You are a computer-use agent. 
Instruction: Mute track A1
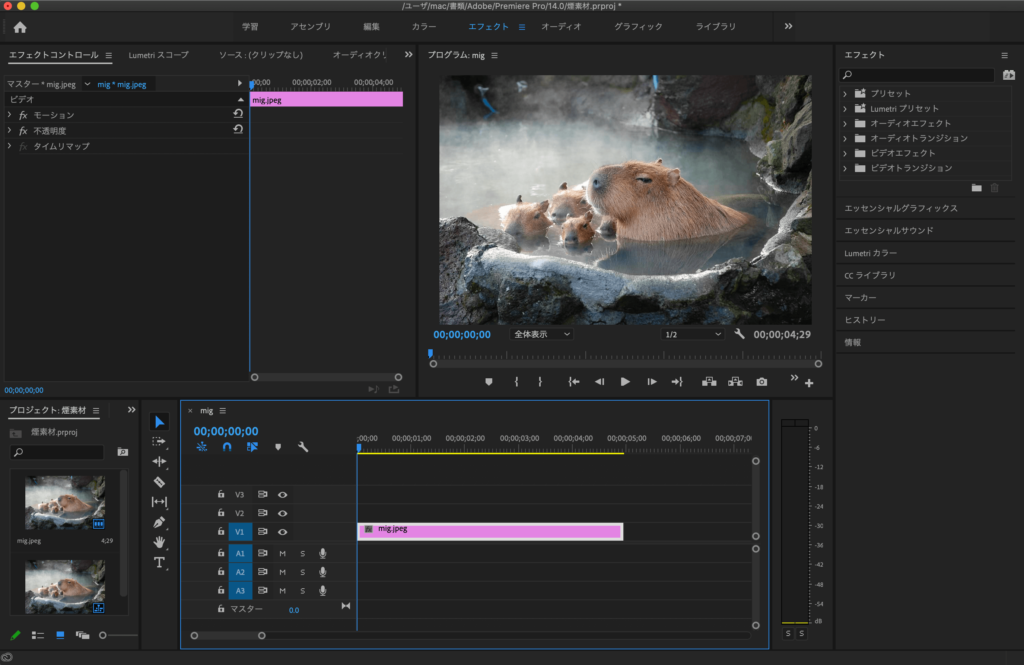pos(283,554)
